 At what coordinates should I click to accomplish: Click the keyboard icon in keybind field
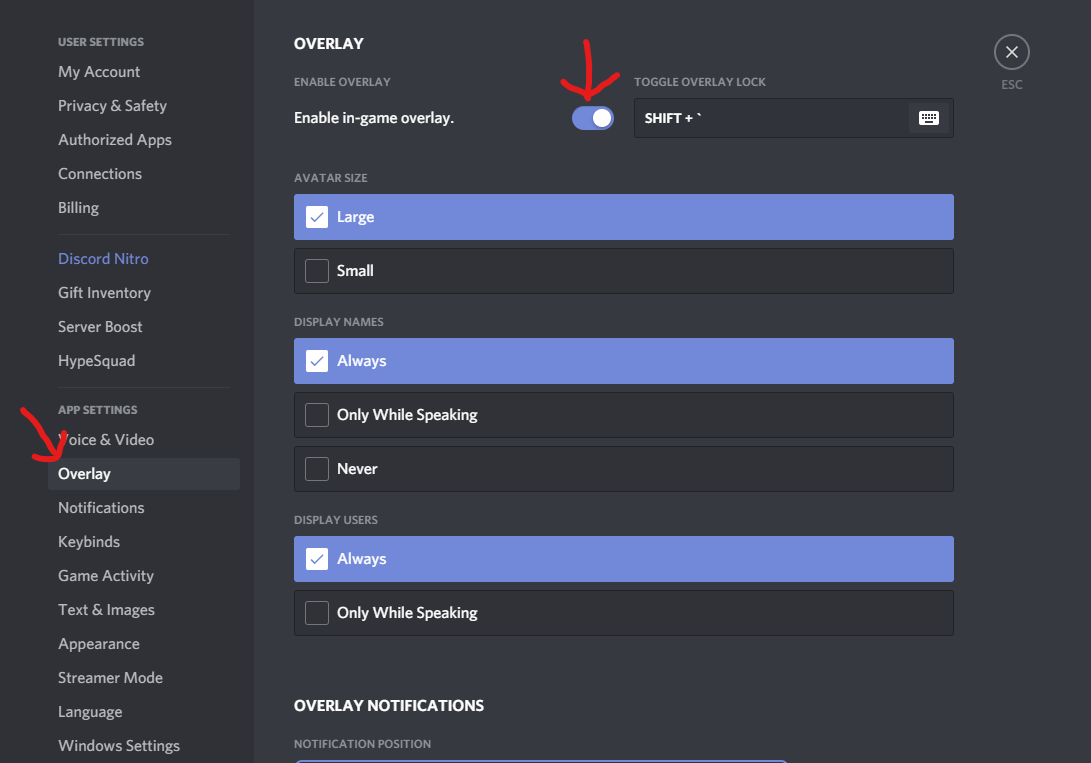(928, 118)
